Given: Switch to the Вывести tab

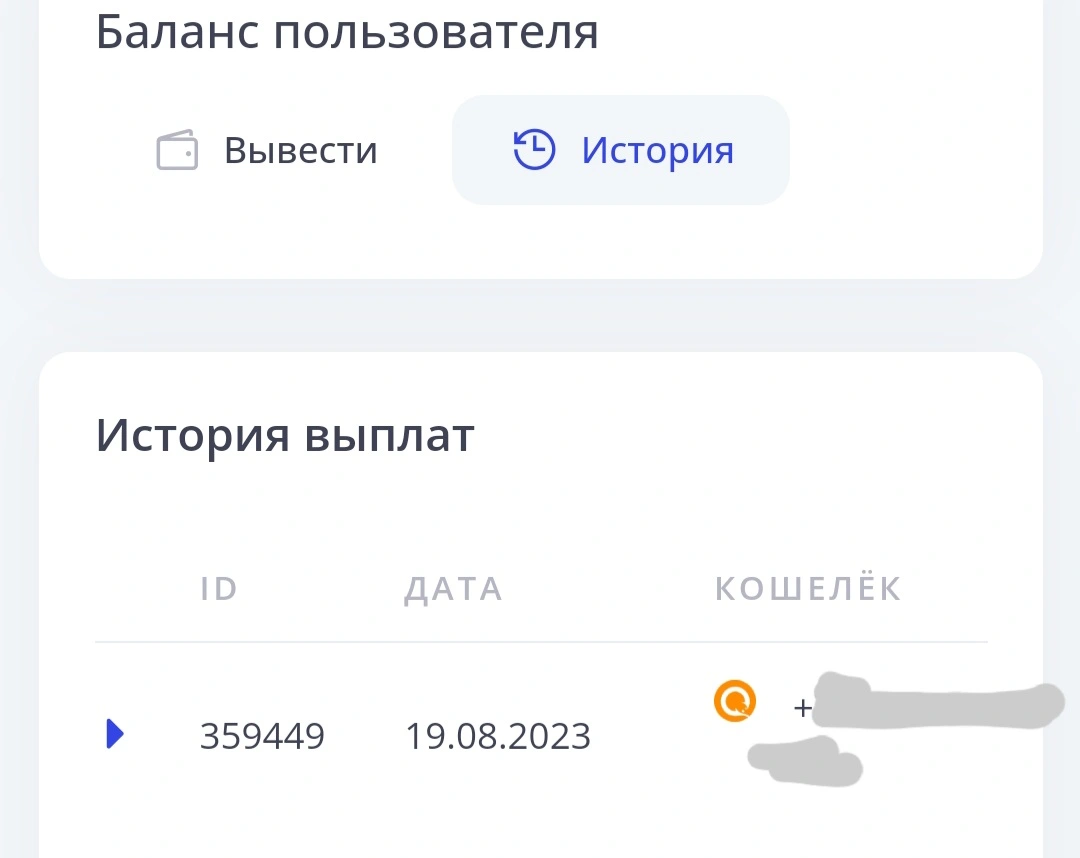Looking at the screenshot, I should point(267,149).
